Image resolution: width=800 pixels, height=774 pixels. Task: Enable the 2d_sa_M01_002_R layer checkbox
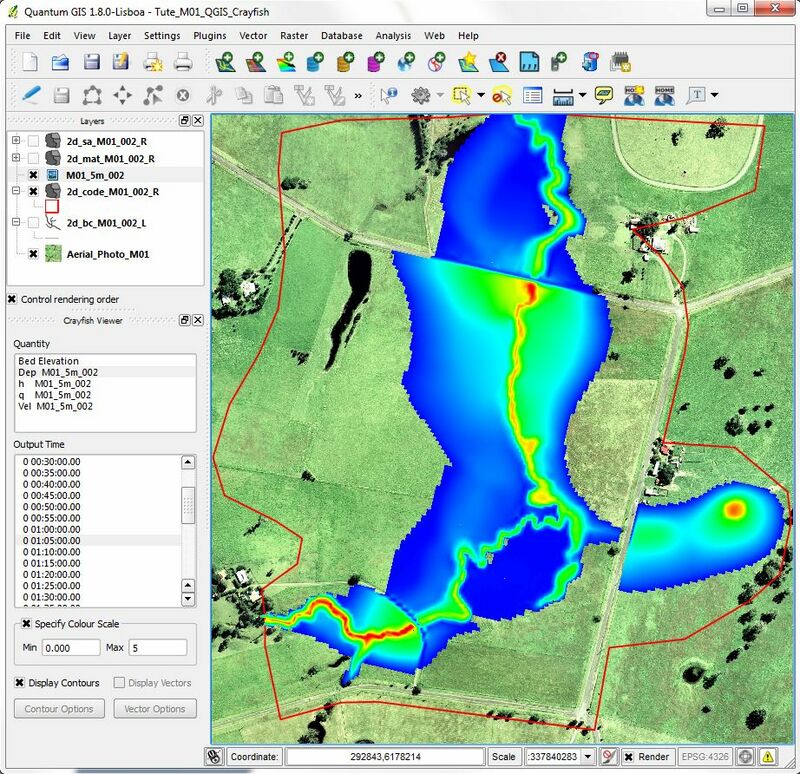[33, 142]
